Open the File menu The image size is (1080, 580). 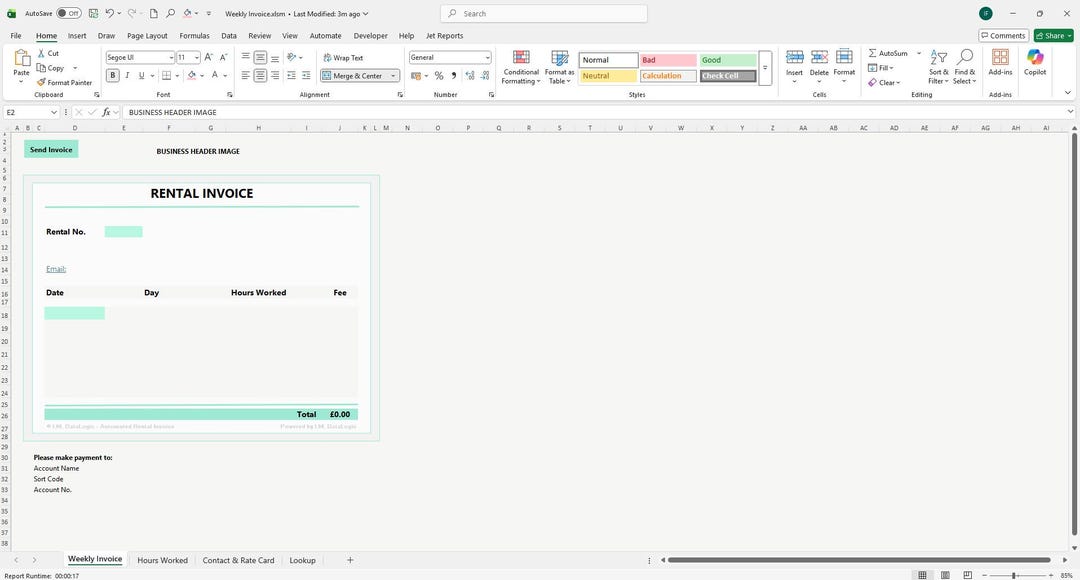[x=16, y=36]
